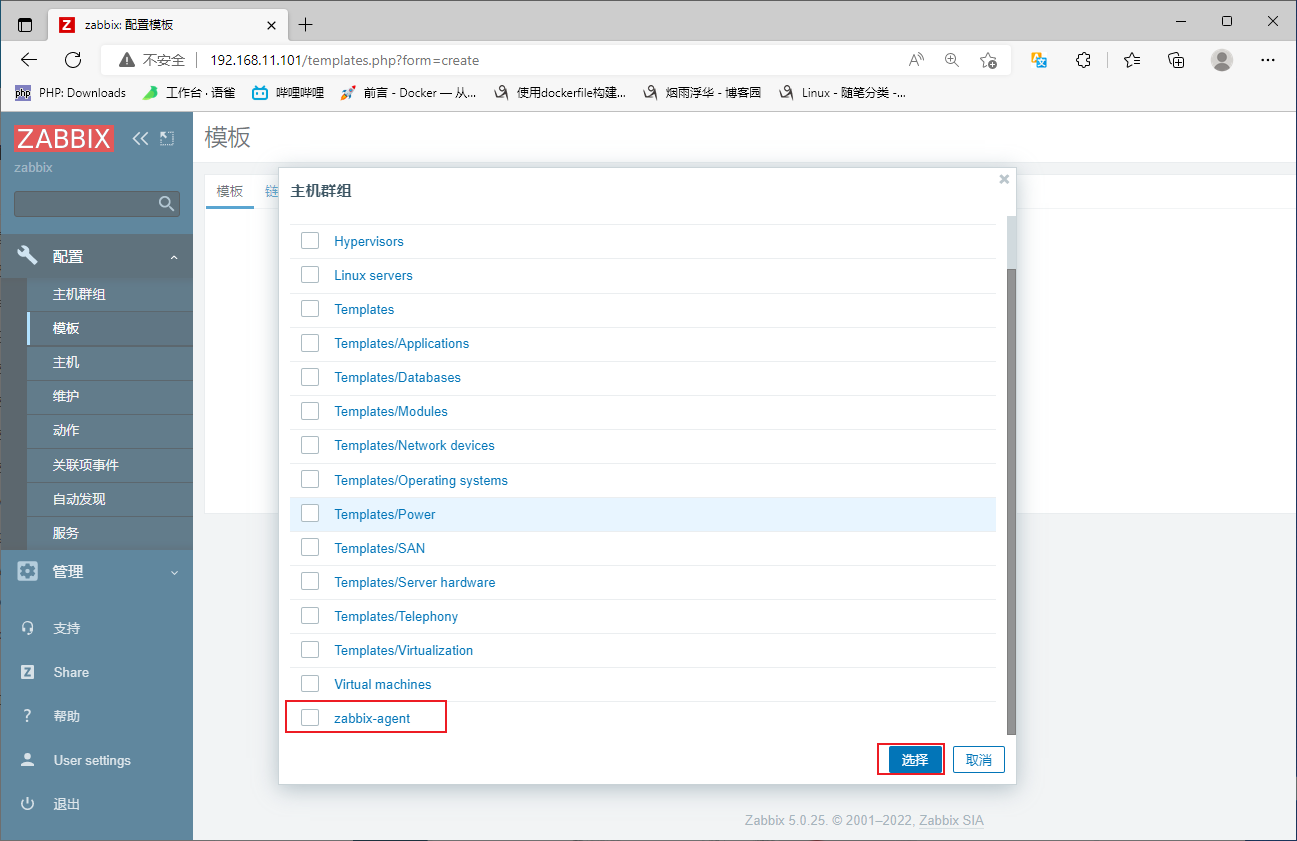Screen dimensions: 1297x841
Task: Open 主机群组 in the sidebar menu
Action: click(79, 294)
